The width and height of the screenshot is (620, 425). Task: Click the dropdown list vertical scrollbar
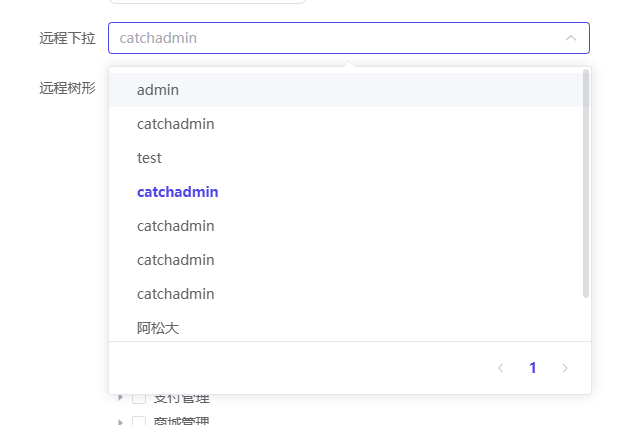click(586, 183)
